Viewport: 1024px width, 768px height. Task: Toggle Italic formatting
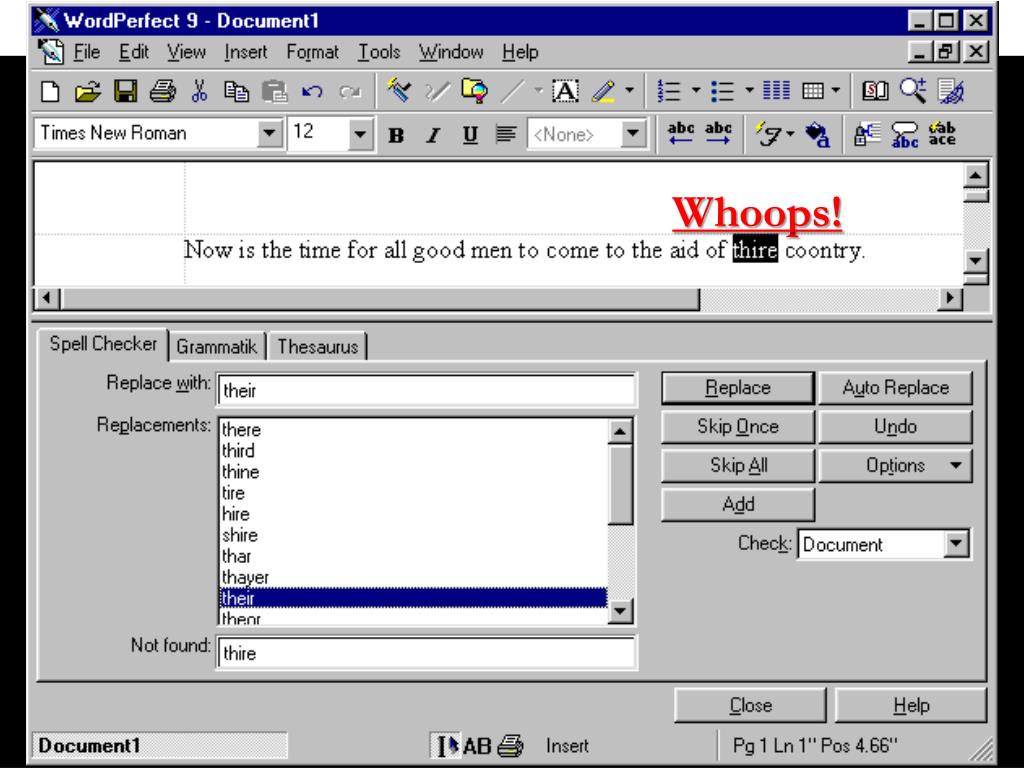pyautogui.click(x=432, y=135)
